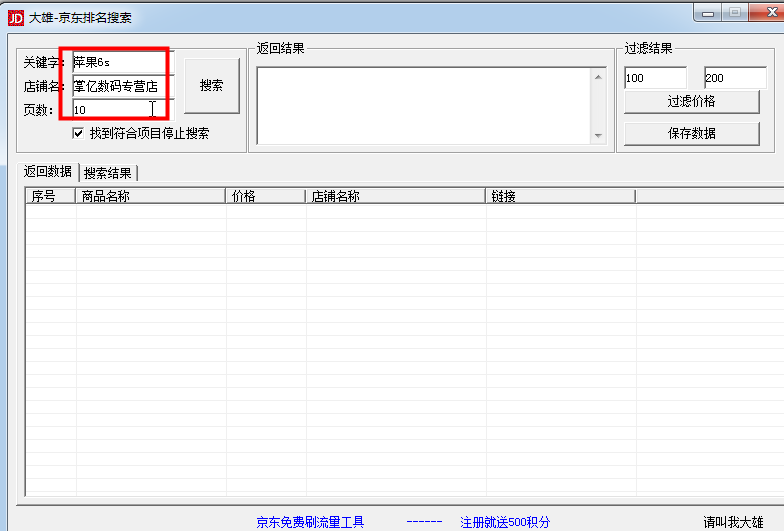Screen dimensions: 784x531
Task: Minimize the 大雄-京东排名搜索 window
Action: tap(708, 13)
